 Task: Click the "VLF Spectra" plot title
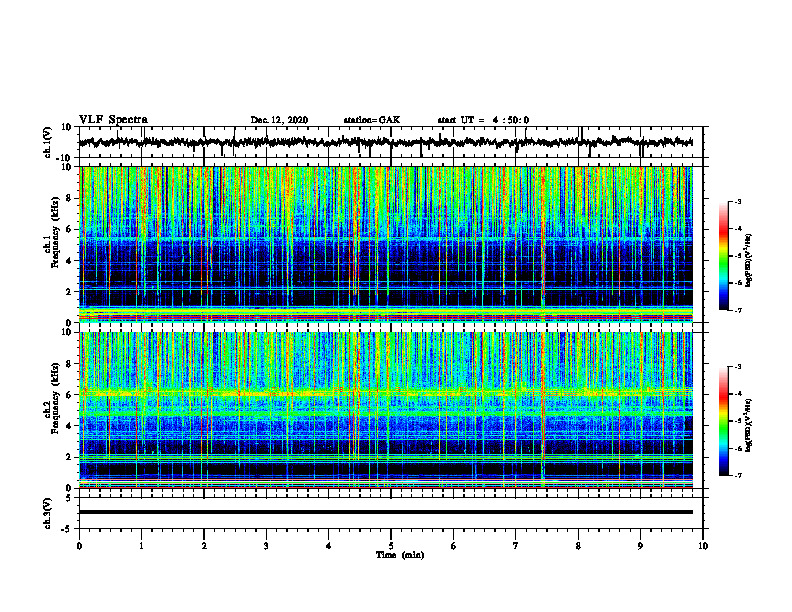(113, 120)
